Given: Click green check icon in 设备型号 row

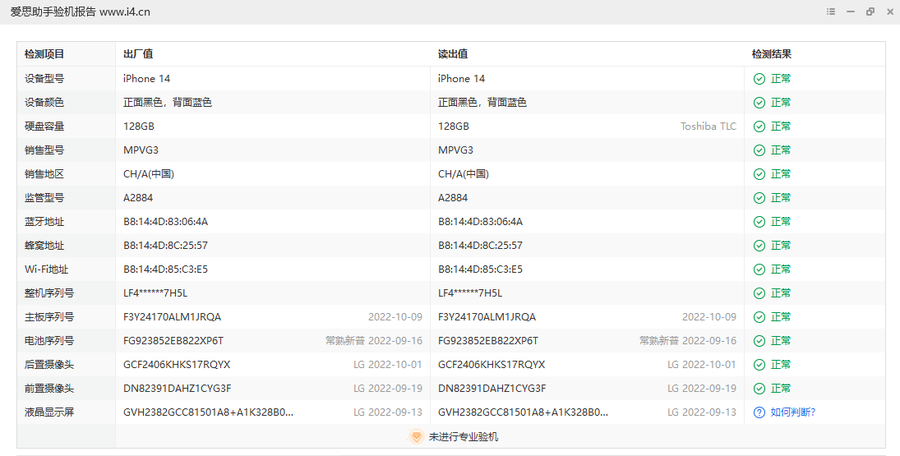Looking at the screenshot, I should (x=759, y=79).
